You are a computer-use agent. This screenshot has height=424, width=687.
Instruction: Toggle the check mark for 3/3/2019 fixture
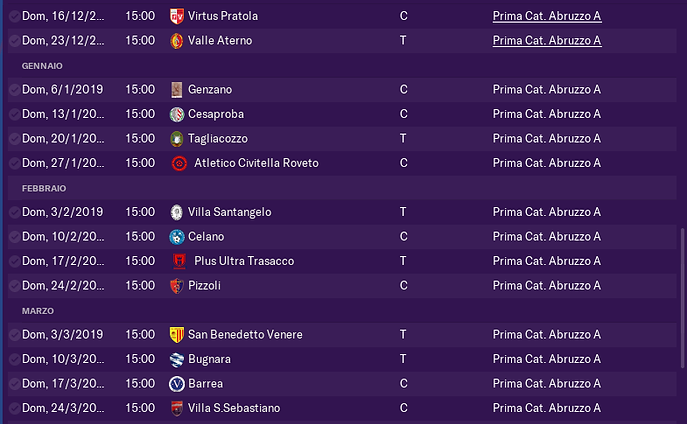coord(14,335)
